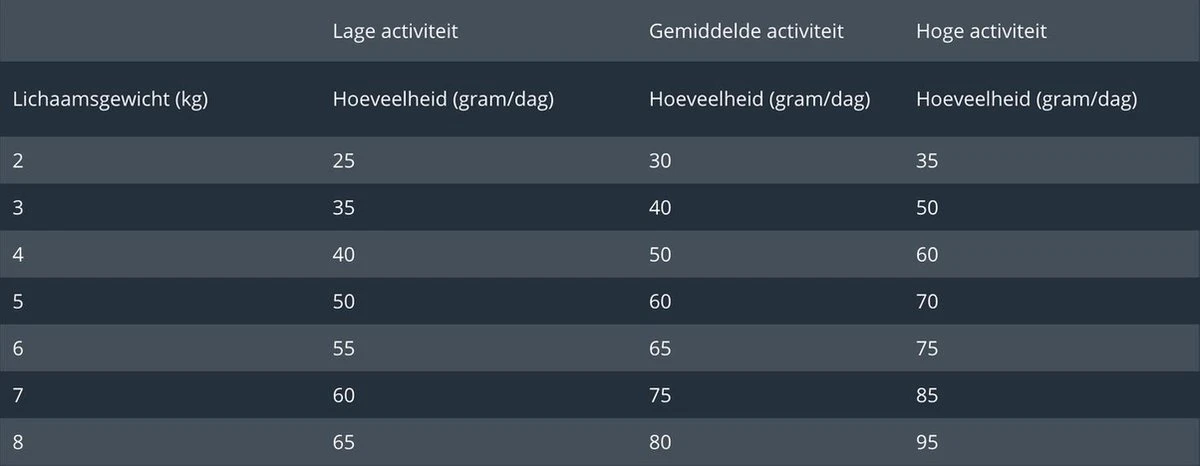Viewport: 1200px width, 466px height.
Task: Click the 'Gemiddelde activiteit' column header
Action: tap(746, 32)
